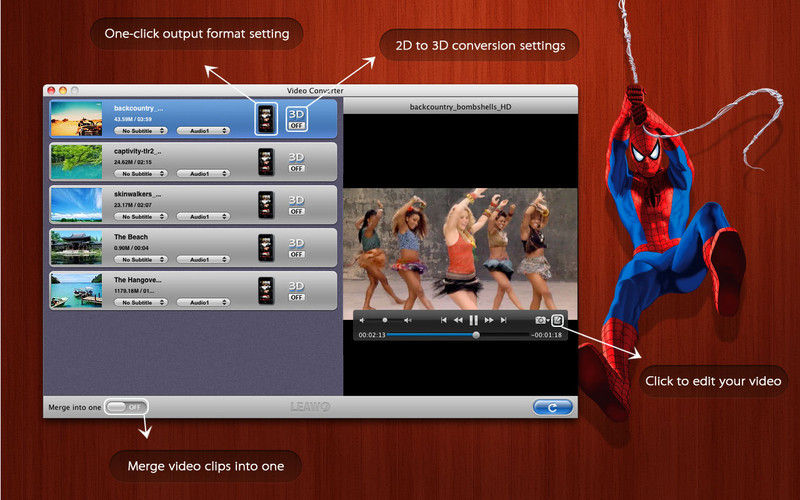Toggle 3D OFF switch for The Hangove video
Viewport: 800px width, 500px height.
pos(296,297)
